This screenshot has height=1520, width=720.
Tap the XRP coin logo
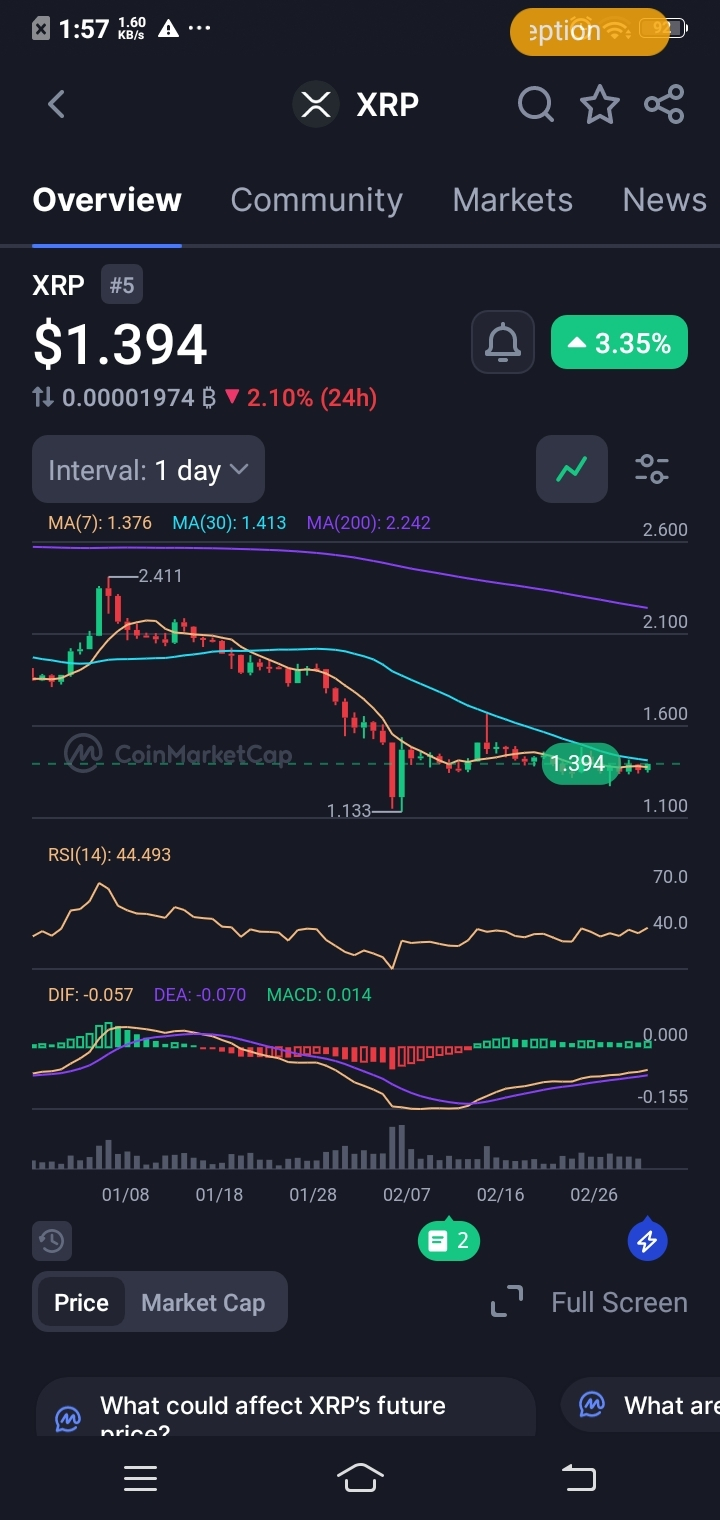[315, 104]
